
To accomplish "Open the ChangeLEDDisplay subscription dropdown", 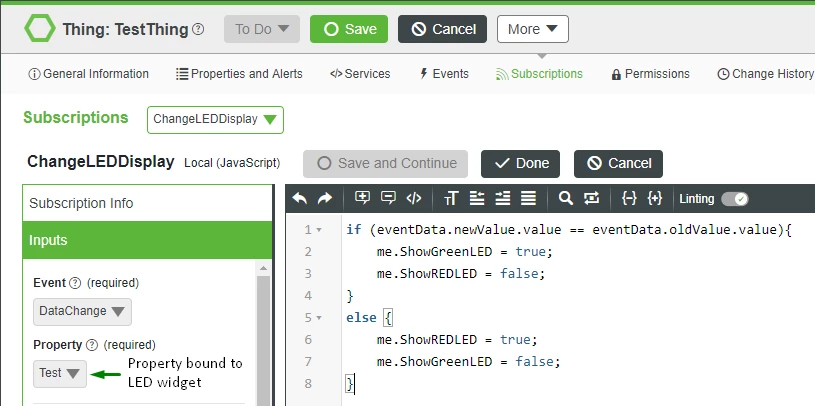I will (215, 120).
